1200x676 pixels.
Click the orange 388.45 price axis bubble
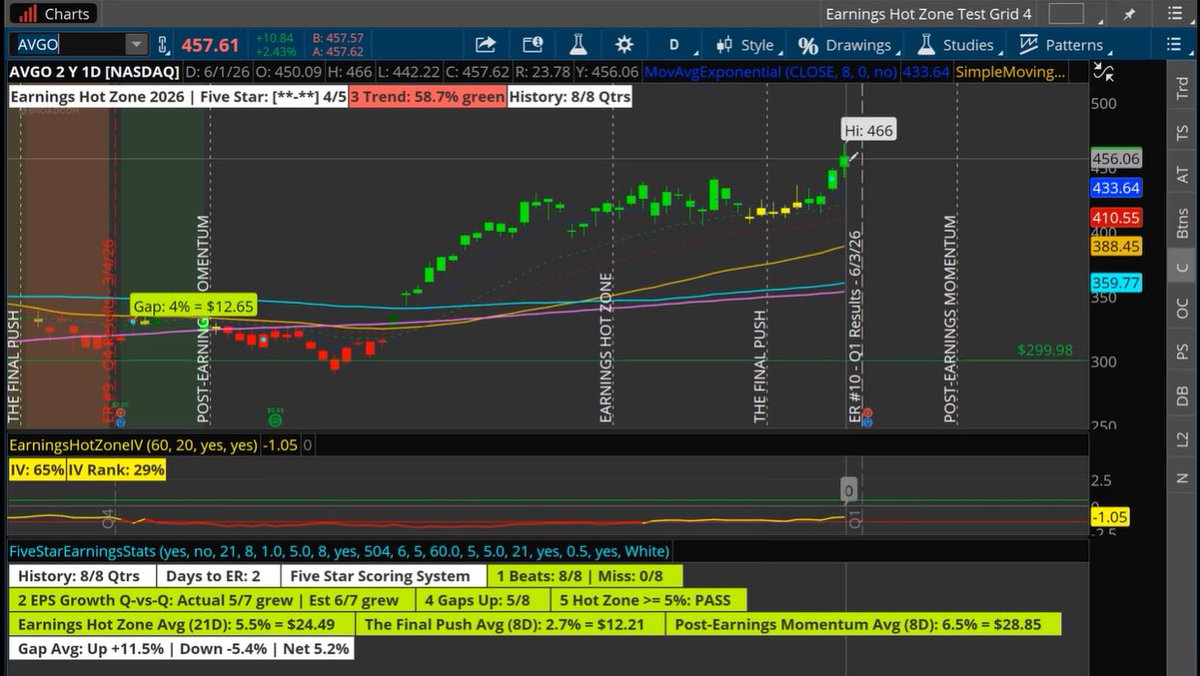tap(1117, 246)
